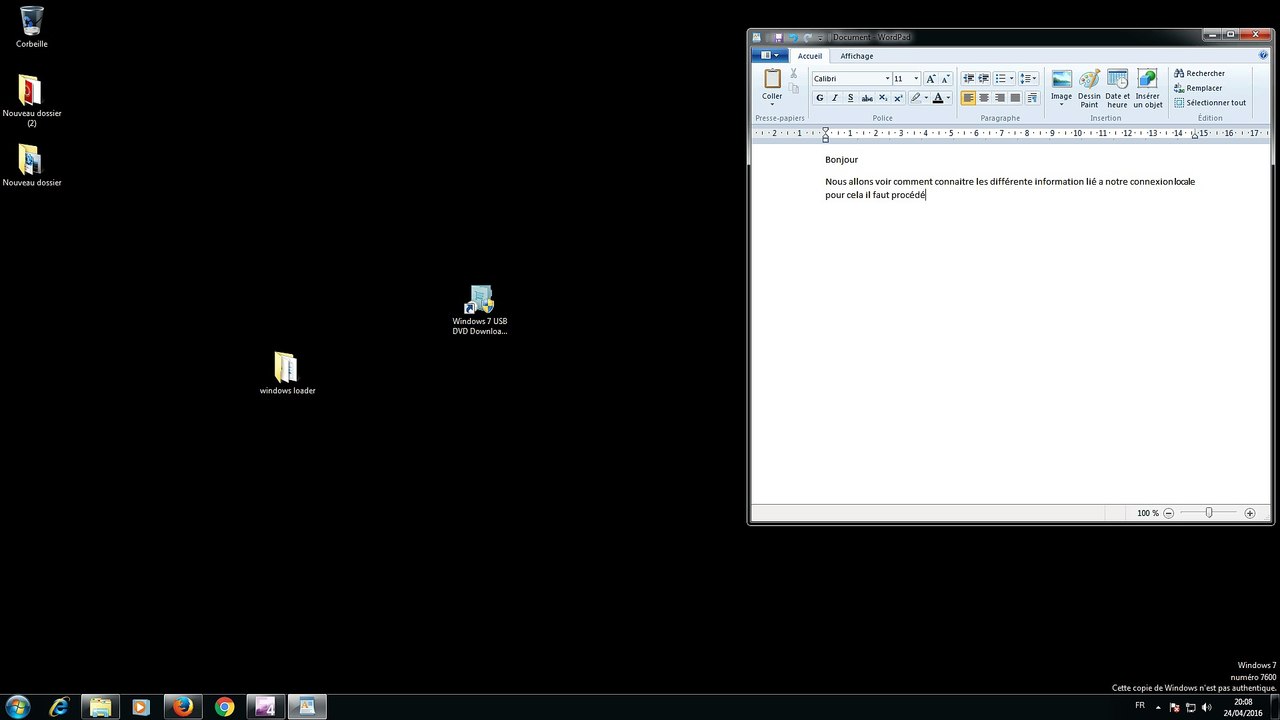Select the 'Nouveau dossier (2)' desktop folder
The image size is (1280, 720).
pos(31,101)
